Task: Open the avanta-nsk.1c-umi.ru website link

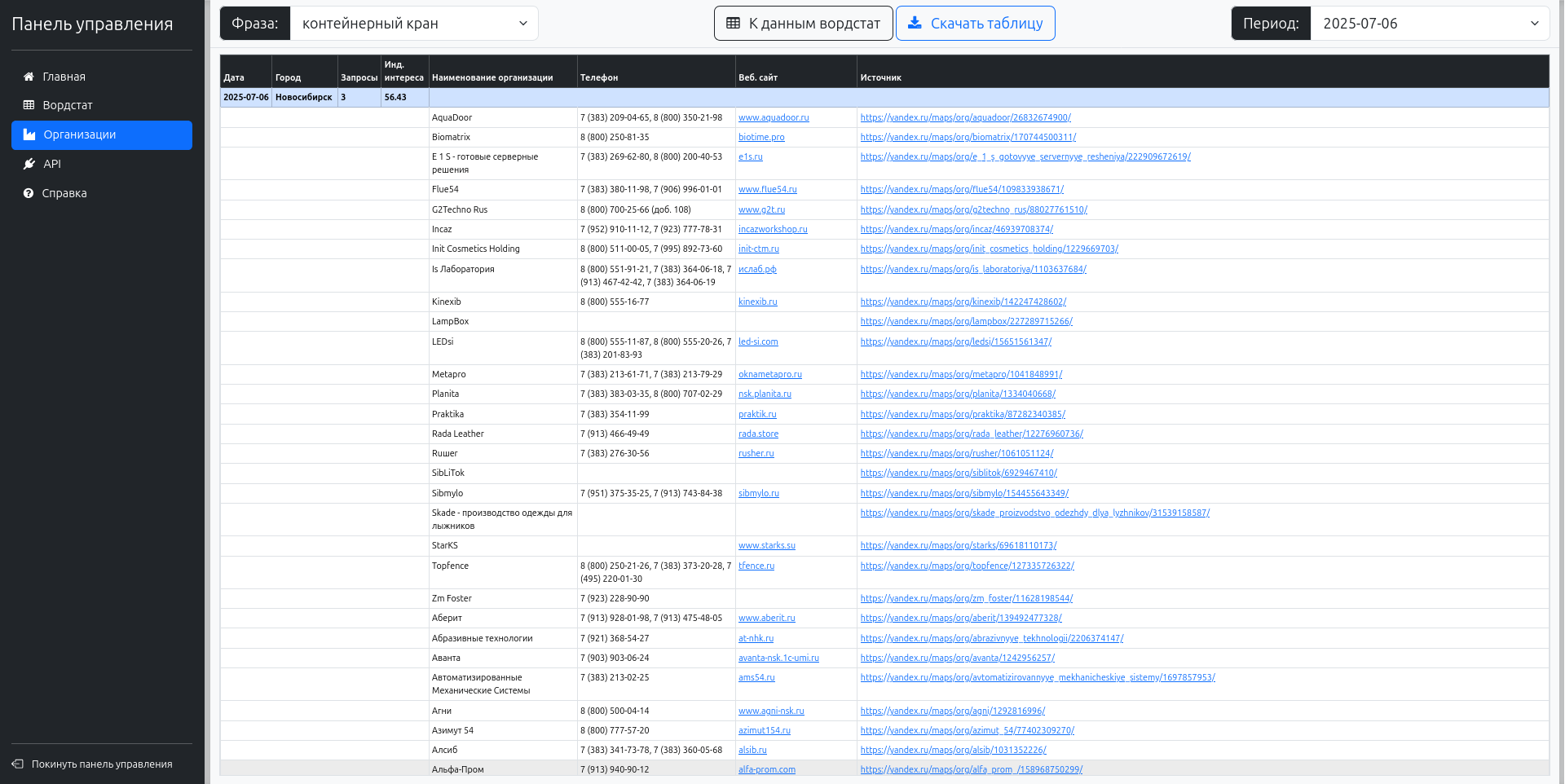Action: 778,658
